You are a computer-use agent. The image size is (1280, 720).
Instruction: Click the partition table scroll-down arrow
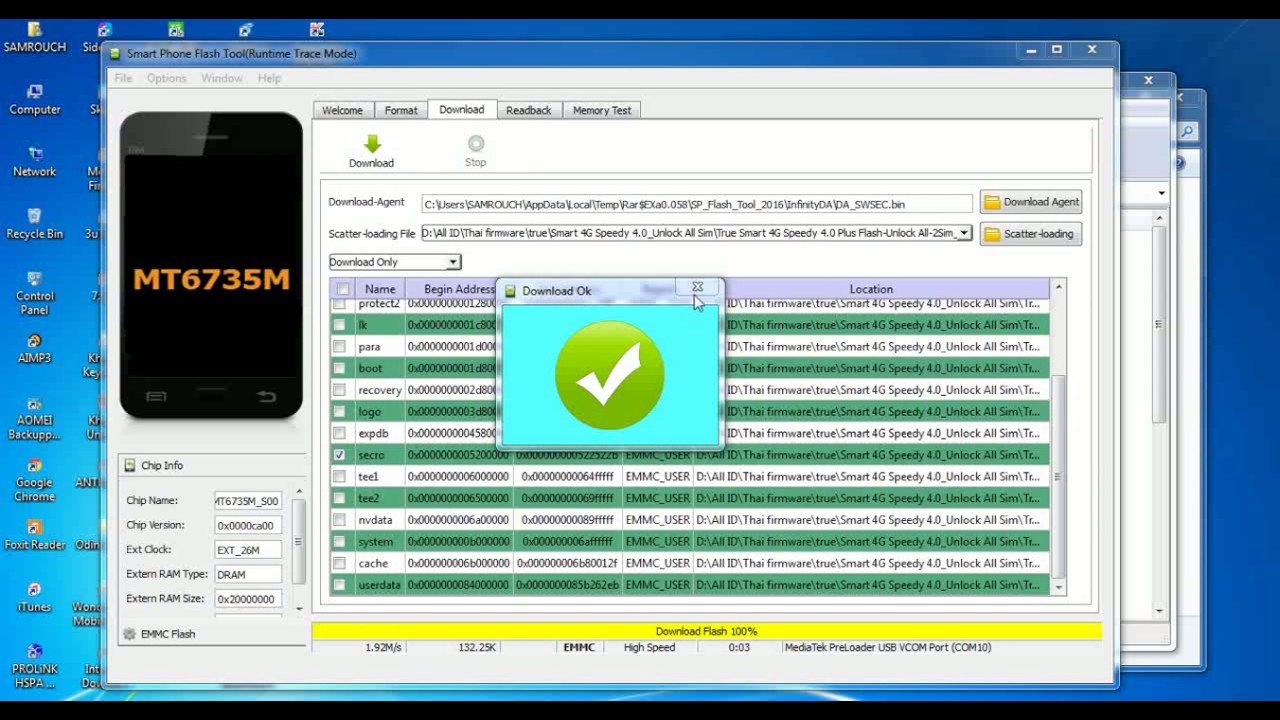pos(1058,587)
